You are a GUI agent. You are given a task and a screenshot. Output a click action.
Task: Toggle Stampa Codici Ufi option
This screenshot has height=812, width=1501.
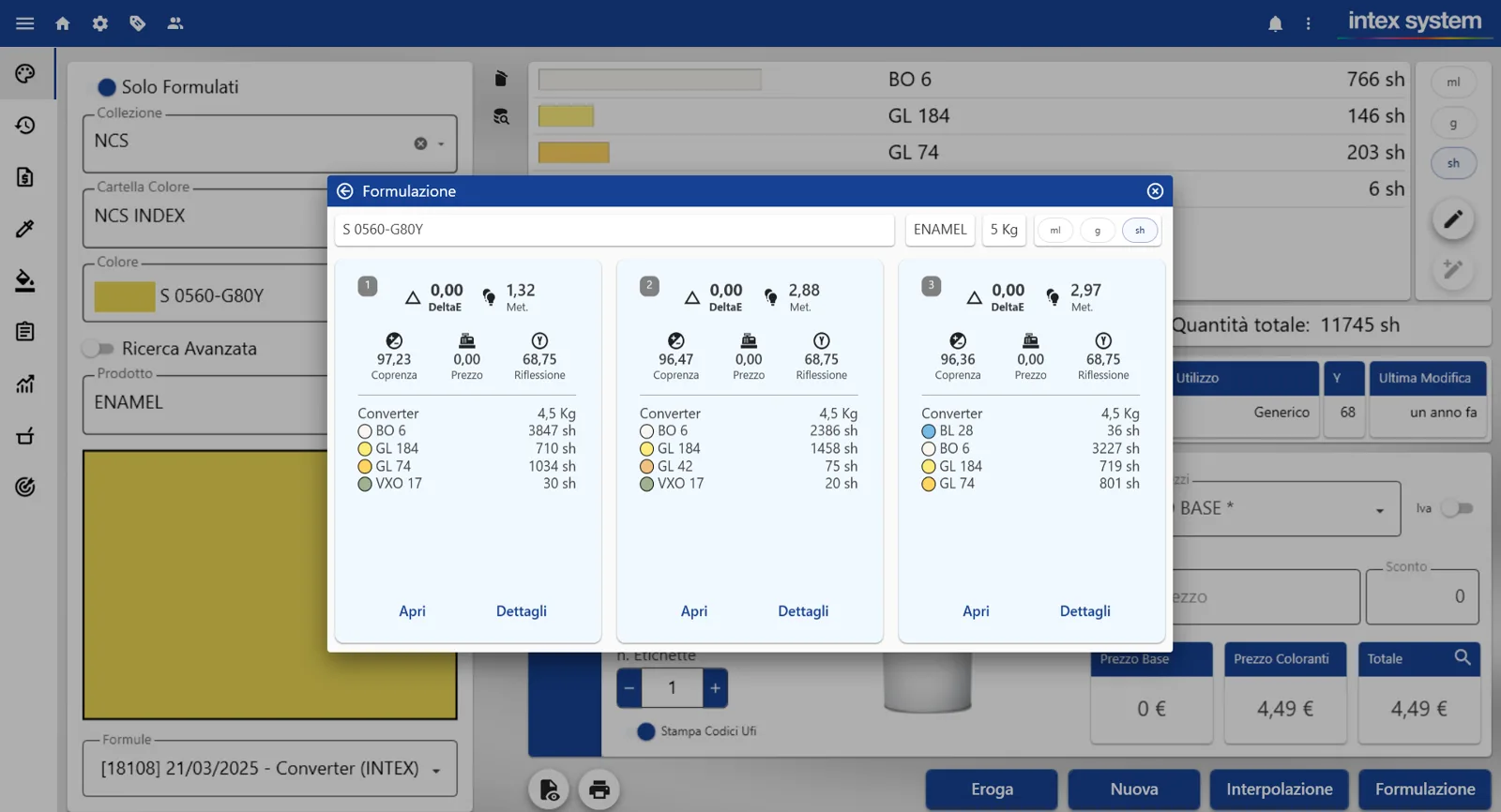coord(646,731)
